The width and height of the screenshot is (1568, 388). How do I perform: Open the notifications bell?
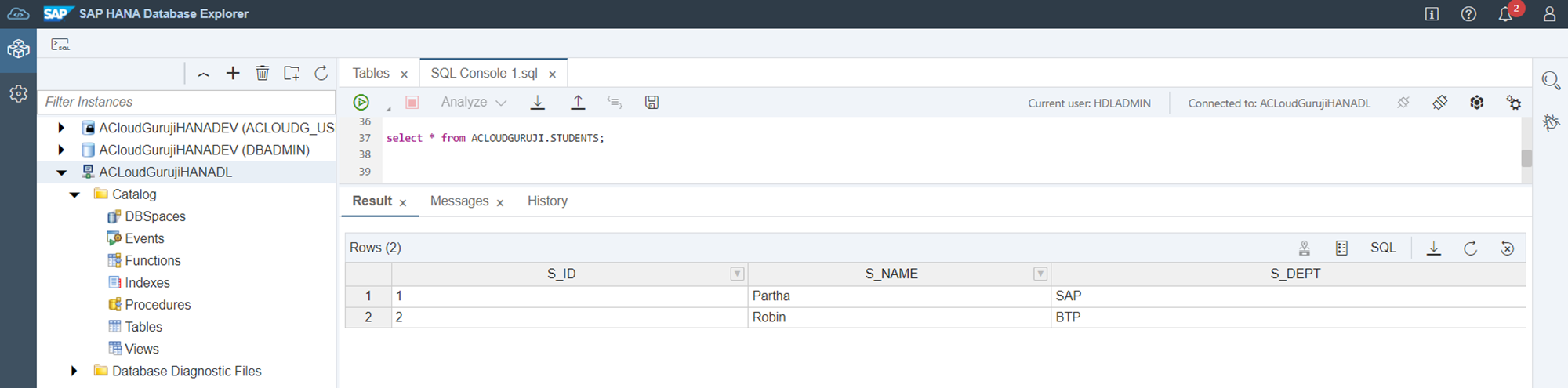point(1504,14)
